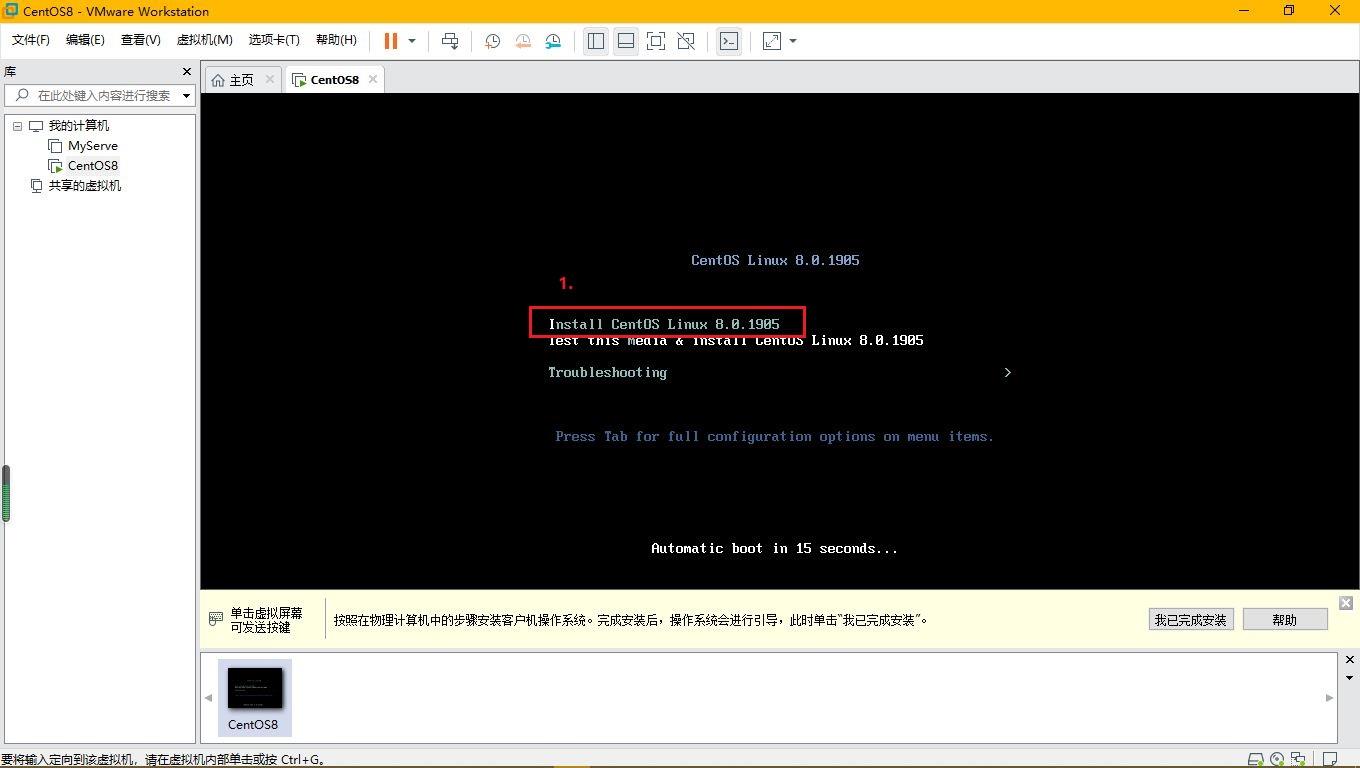Screen dimensions: 1360x768
Task: Open the 选项卡(T) menu
Action: (274, 40)
